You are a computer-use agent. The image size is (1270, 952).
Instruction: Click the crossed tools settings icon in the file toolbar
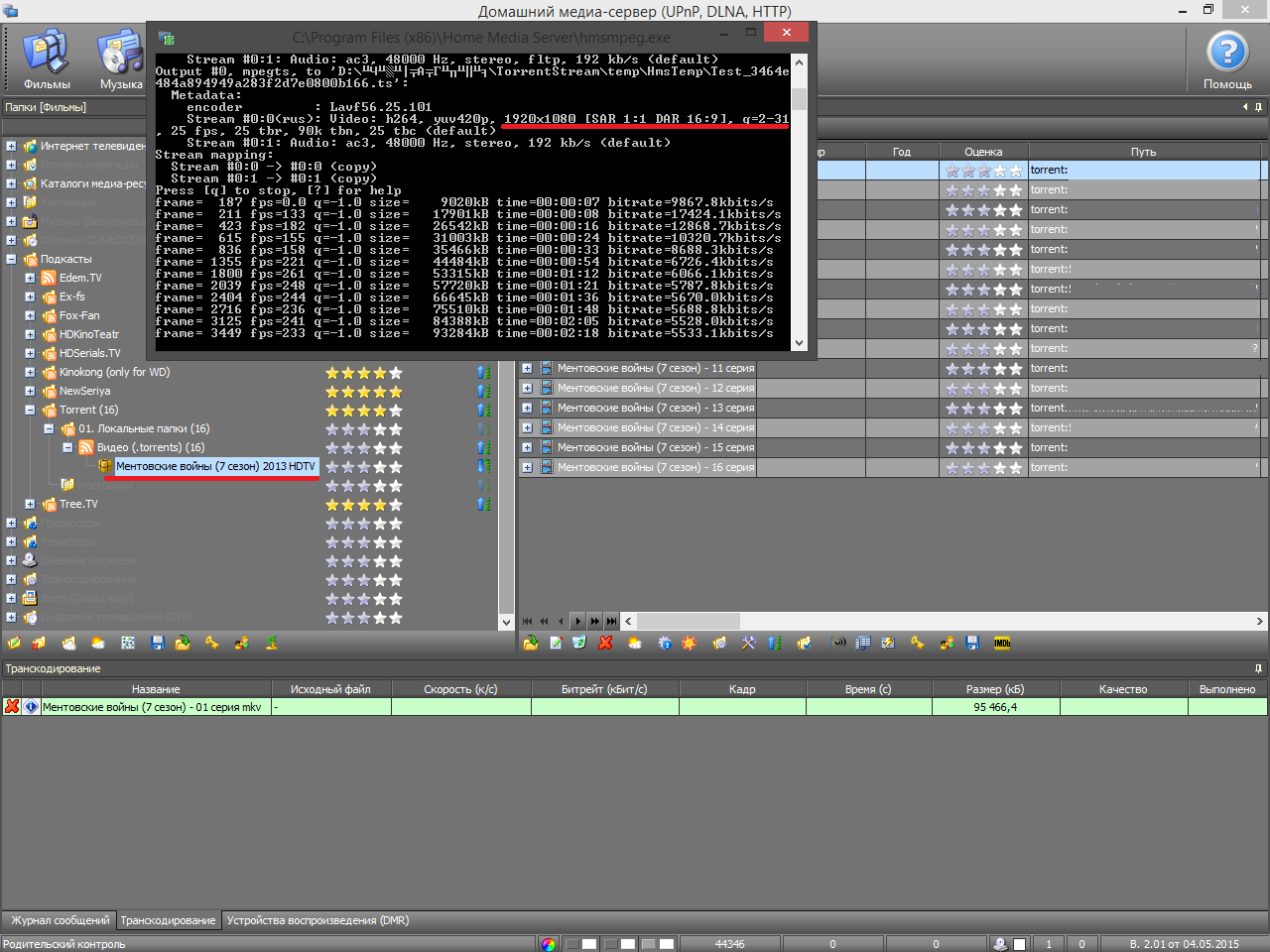[748, 644]
